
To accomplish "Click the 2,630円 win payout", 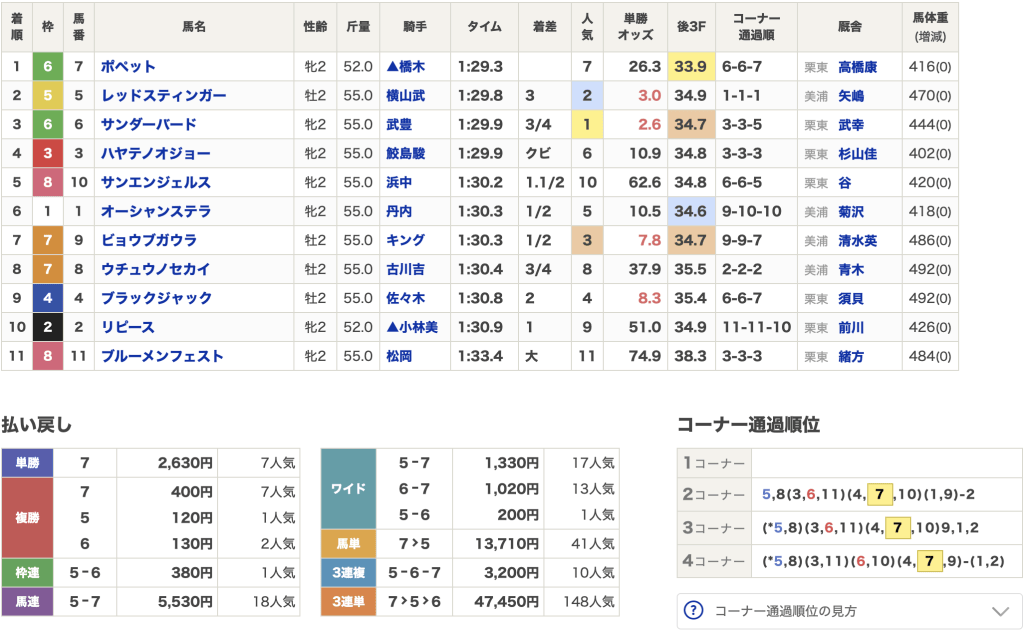I will [x=185, y=463].
